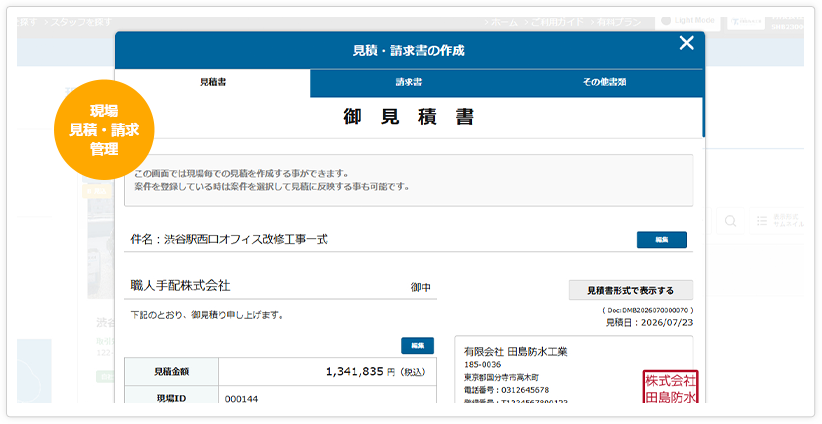Click 見積書形式で表示する button

tap(631, 290)
